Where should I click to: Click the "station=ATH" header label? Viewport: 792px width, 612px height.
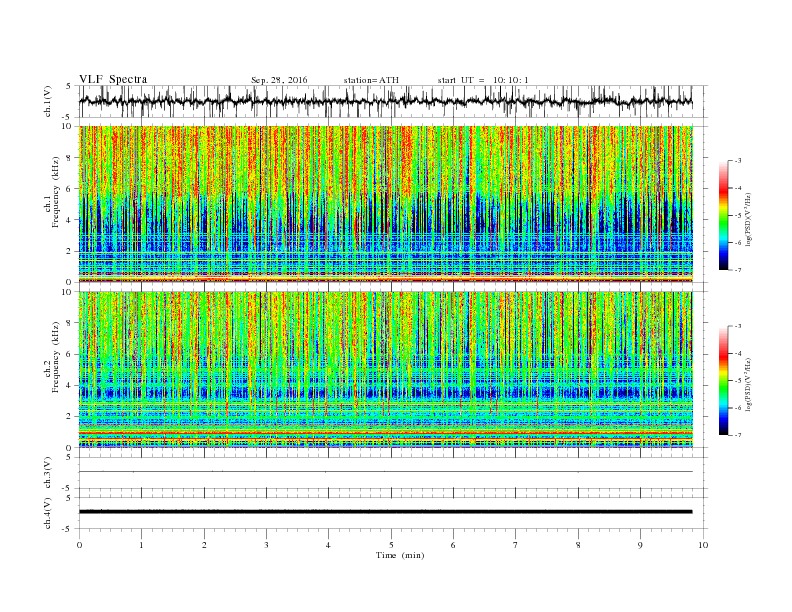tap(371, 80)
